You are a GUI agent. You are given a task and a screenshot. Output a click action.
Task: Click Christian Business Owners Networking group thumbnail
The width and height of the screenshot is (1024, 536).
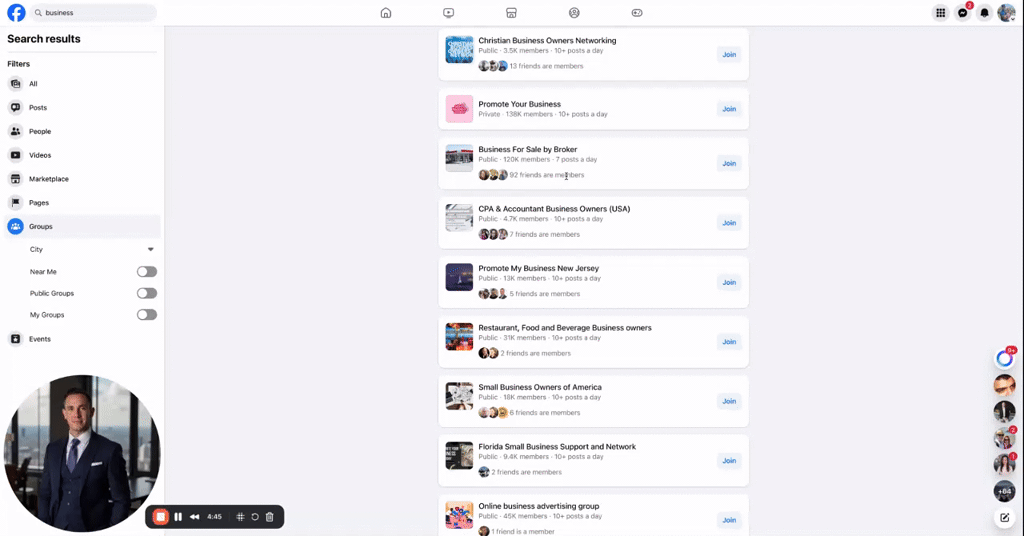pyautogui.click(x=459, y=50)
